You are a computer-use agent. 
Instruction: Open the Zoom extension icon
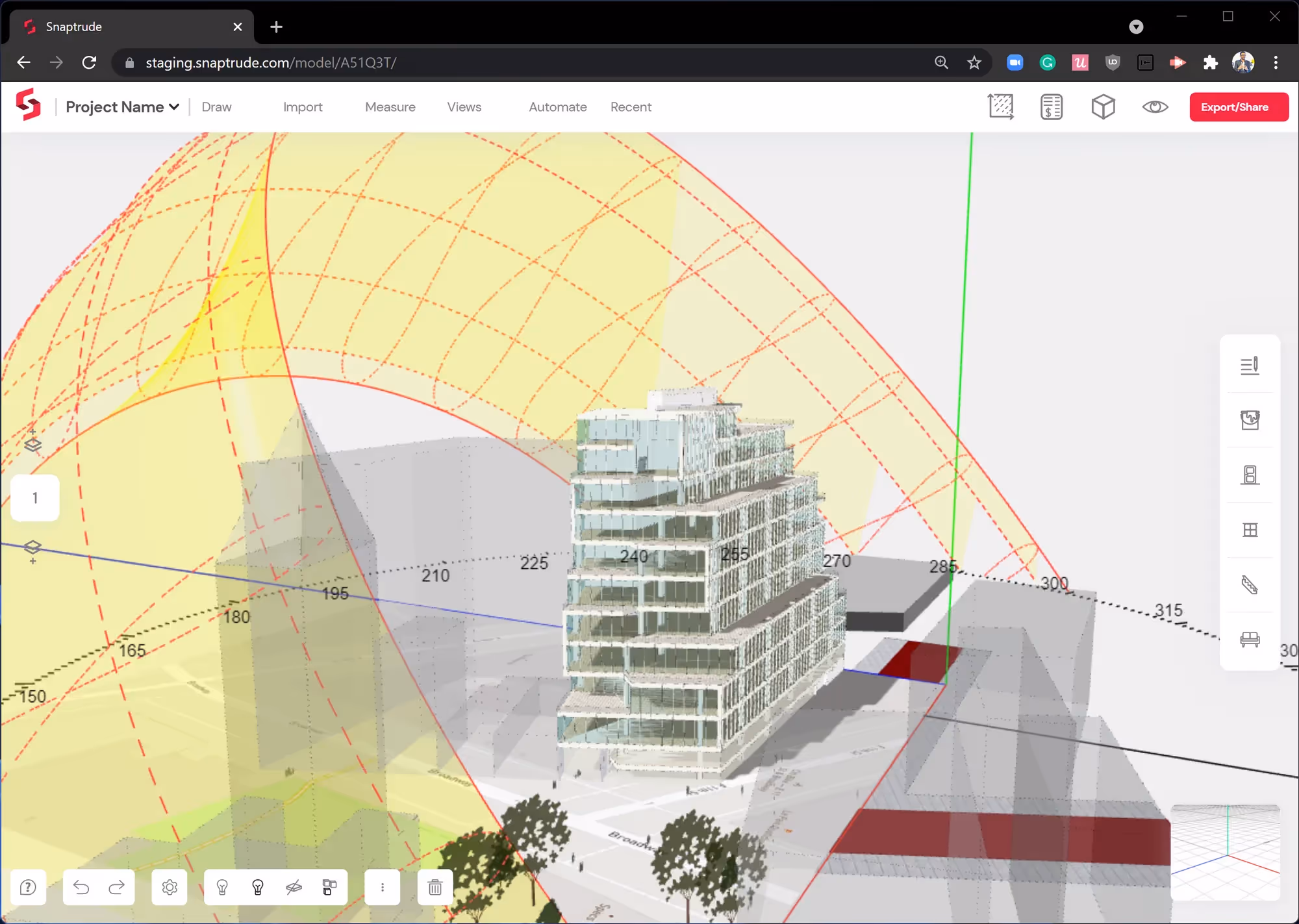click(x=1015, y=62)
